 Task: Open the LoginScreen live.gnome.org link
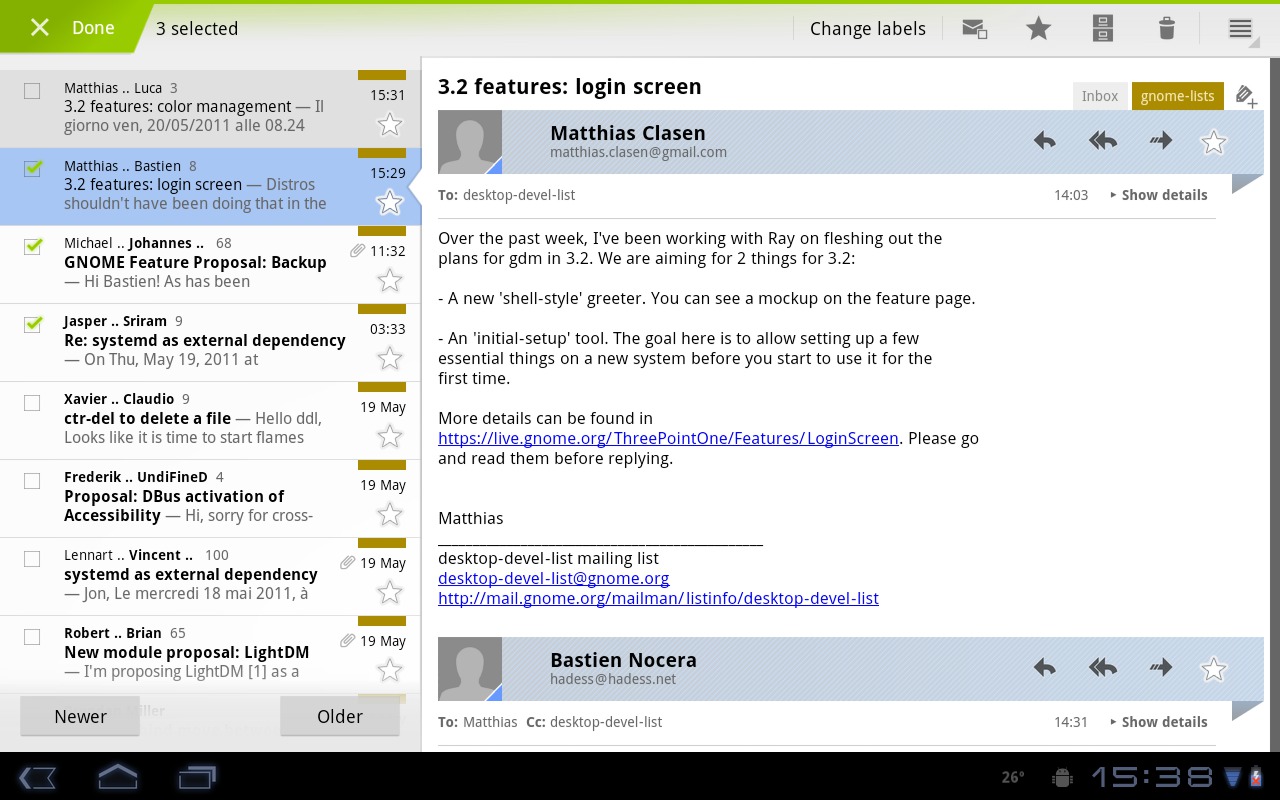(x=668, y=438)
